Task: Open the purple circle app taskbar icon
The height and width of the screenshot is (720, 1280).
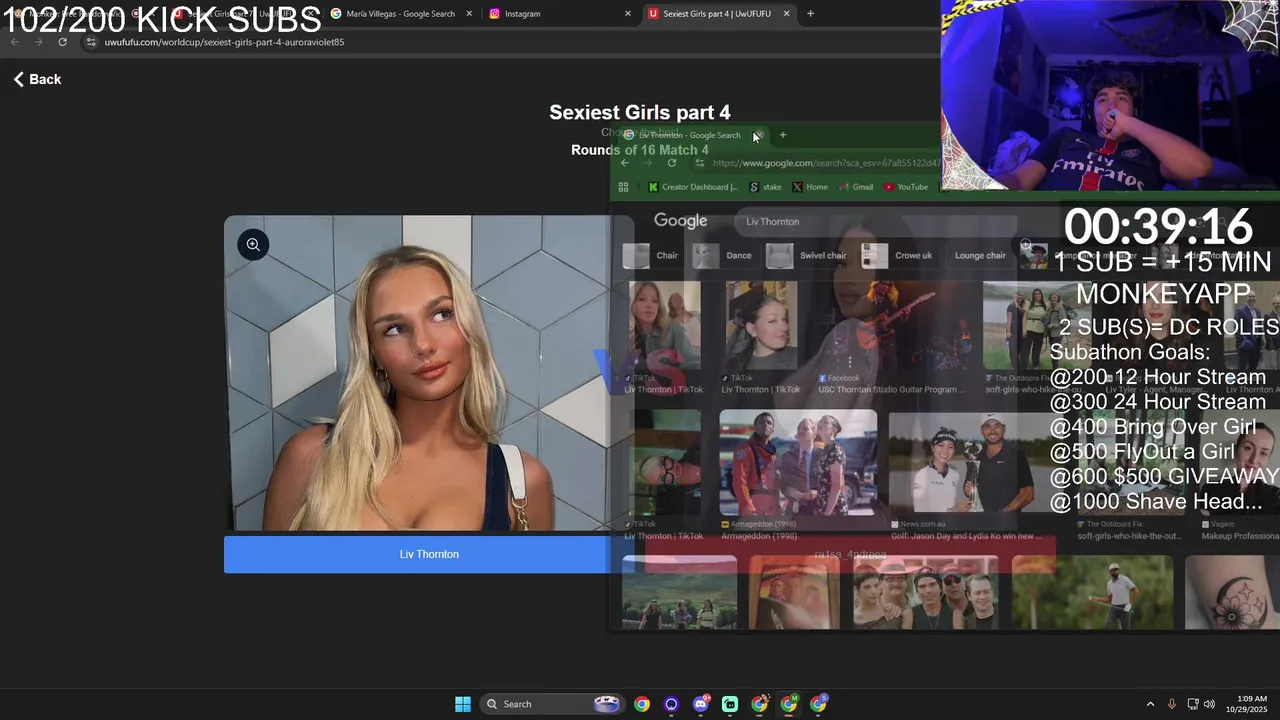Action: point(671,704)
